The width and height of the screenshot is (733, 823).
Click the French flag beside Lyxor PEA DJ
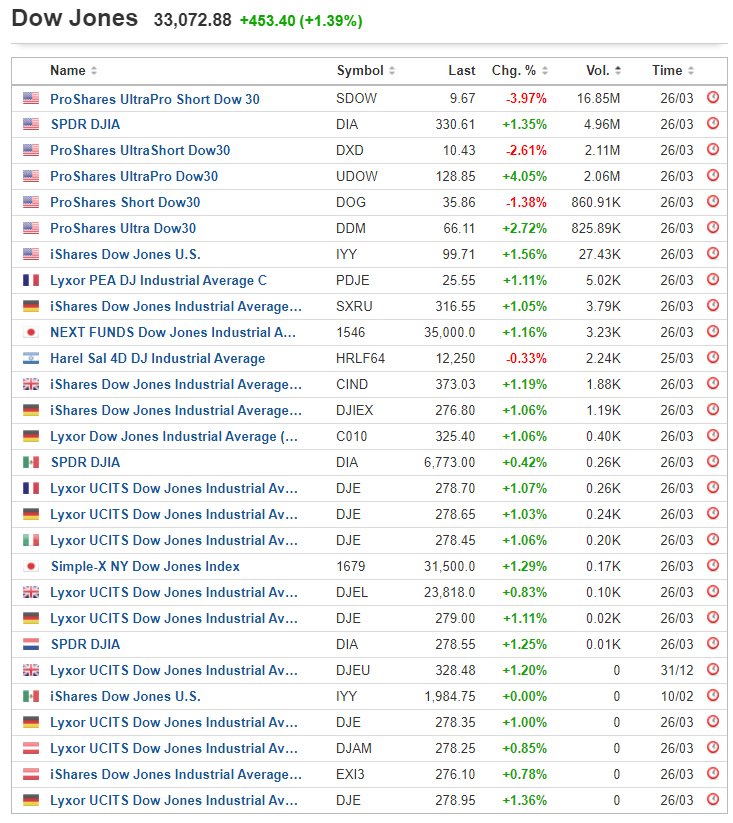[31, 280]
